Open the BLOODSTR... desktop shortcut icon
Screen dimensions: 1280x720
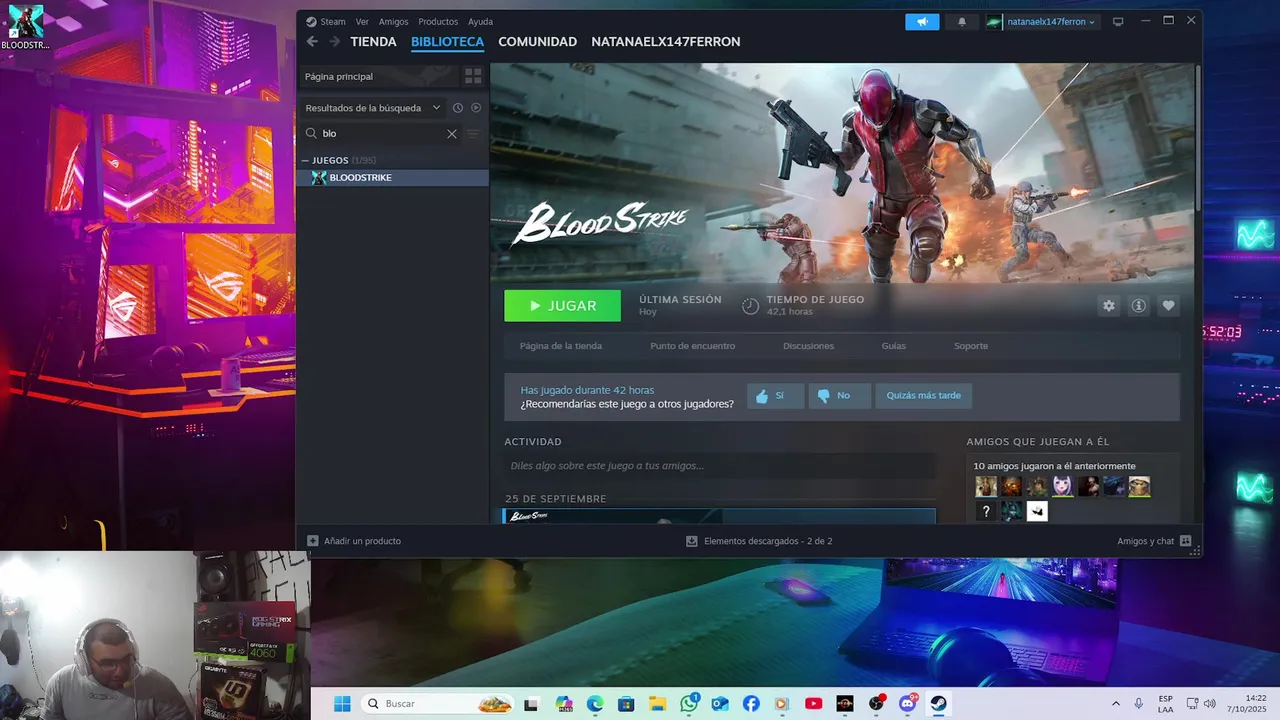pos(25,27)
